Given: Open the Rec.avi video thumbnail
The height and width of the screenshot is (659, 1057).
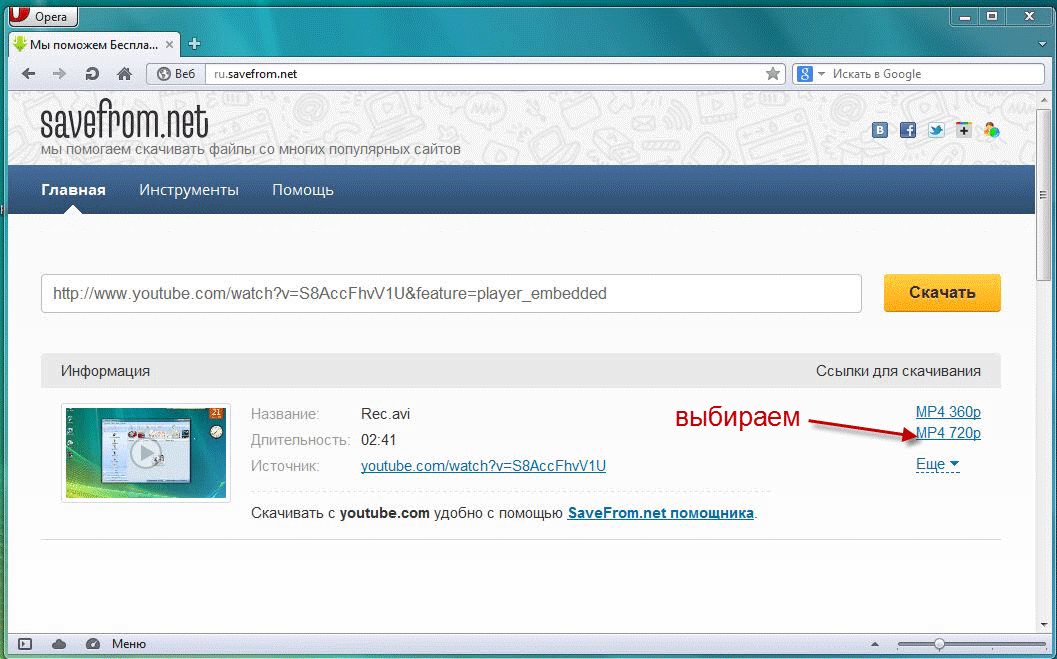Looking at the screenshot, I should pyautogui.click(x=146, y=453).
